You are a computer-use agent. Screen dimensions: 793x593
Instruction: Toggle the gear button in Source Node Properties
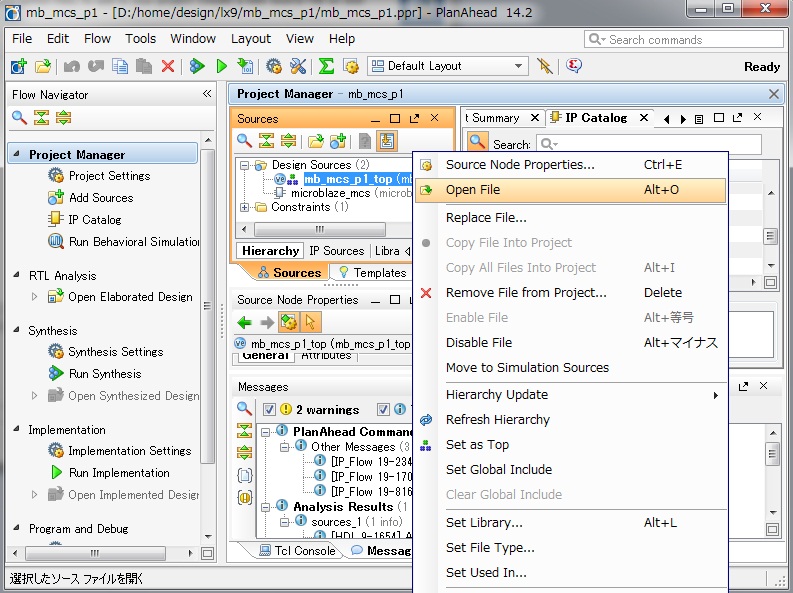pyautogui.click(x=289, y=322)
